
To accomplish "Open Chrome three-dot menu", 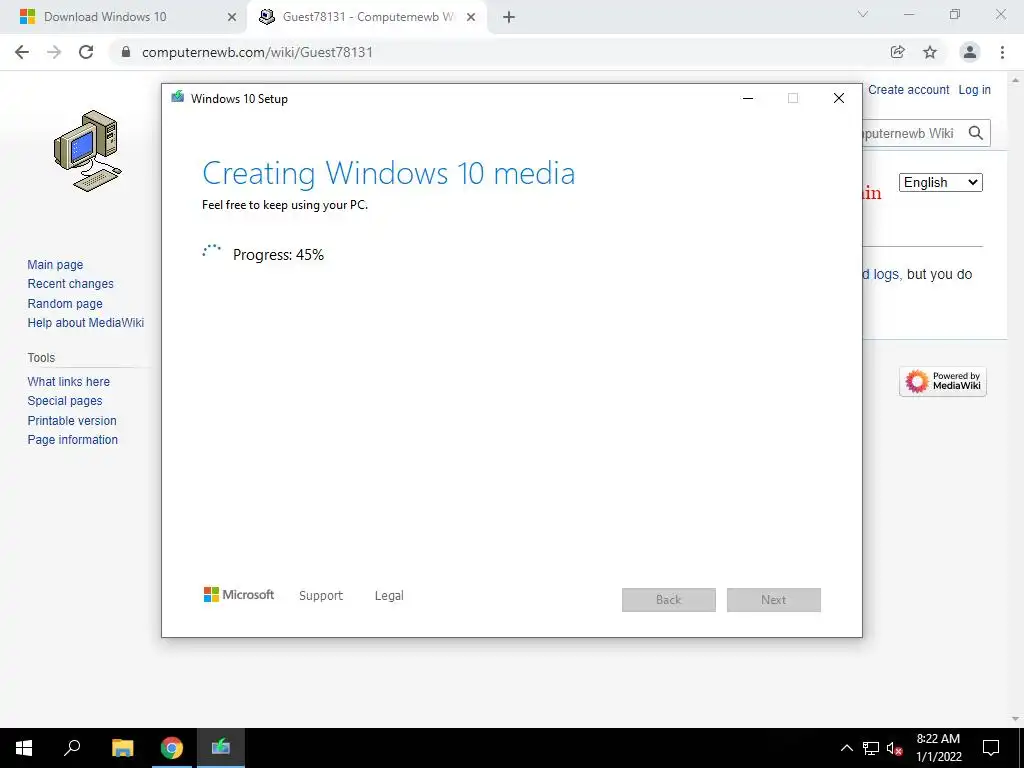I will point(1002,52).
